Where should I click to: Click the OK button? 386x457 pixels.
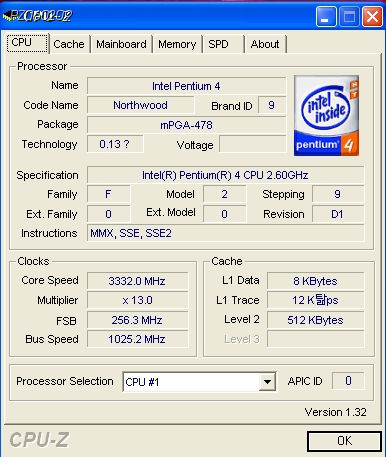tap(344, 441)
